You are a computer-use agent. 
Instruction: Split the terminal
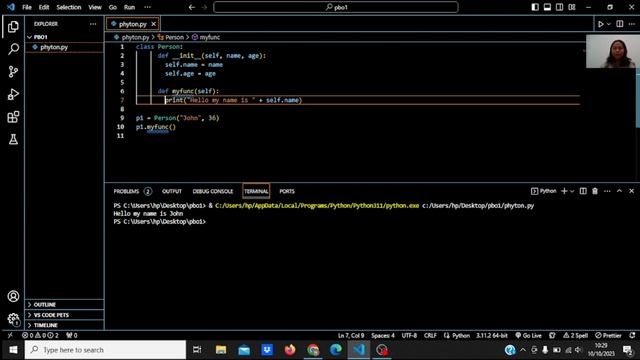583,191
